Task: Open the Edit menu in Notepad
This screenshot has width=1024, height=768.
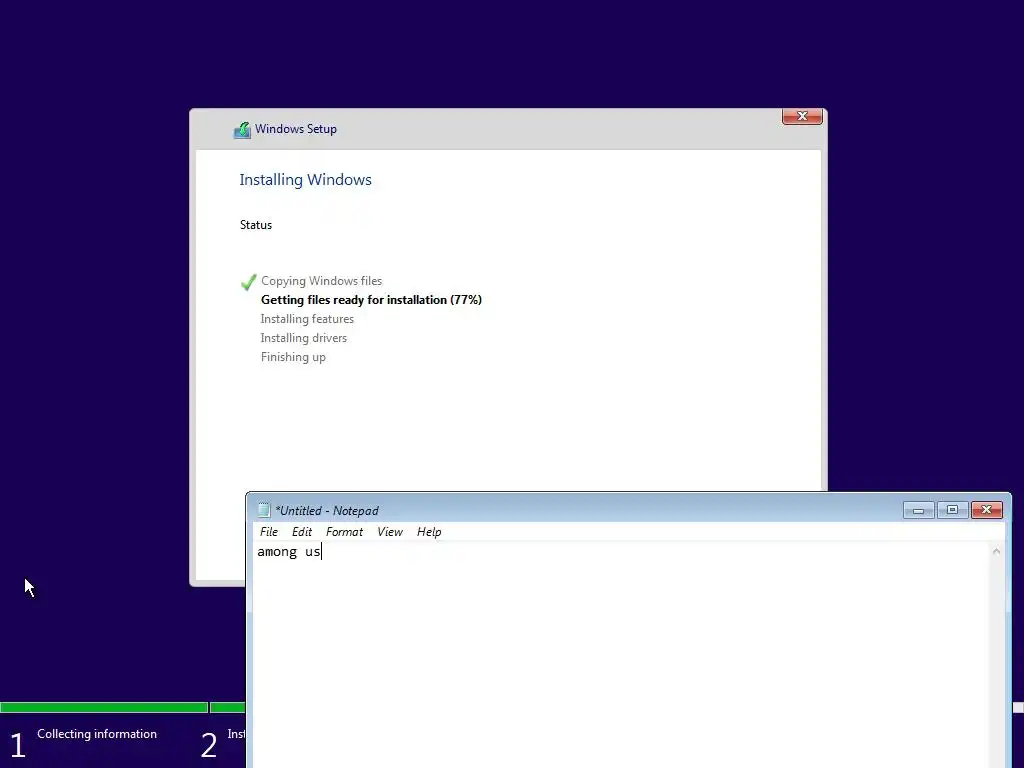Action: coord(302,532)
